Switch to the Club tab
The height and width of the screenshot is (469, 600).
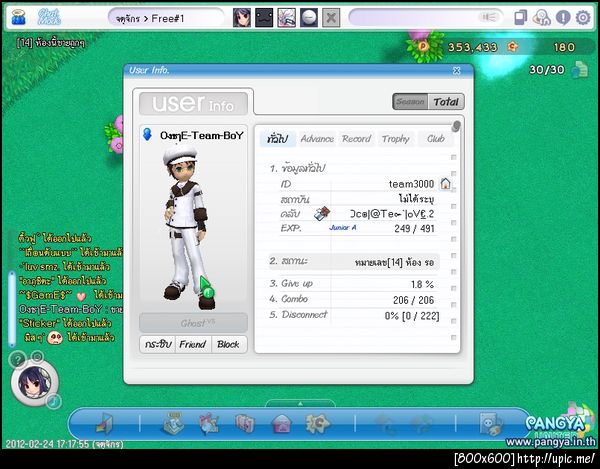[435, 139]
